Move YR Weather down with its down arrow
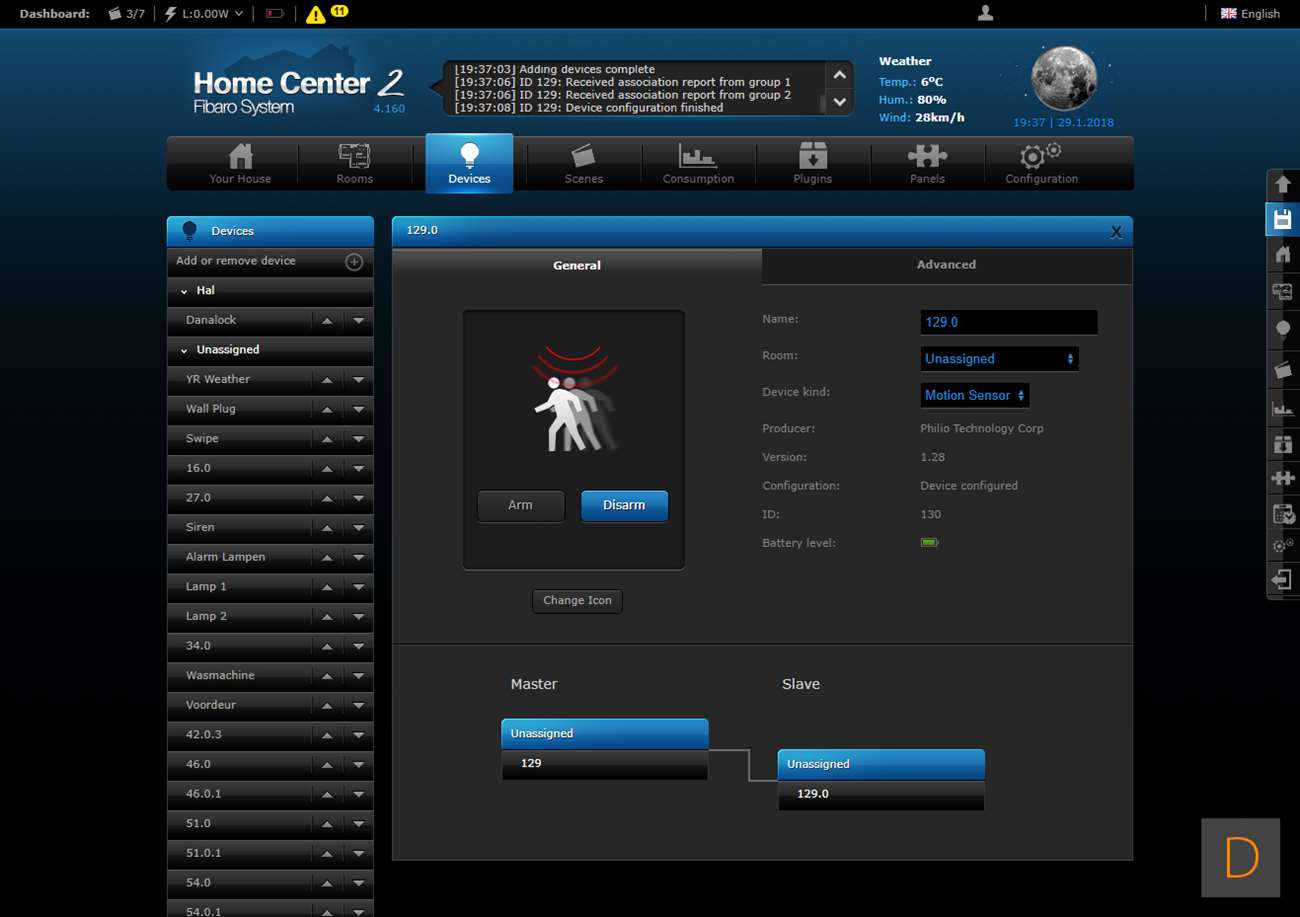Screen dimensions: 1300x917 [x=358, y=380]
